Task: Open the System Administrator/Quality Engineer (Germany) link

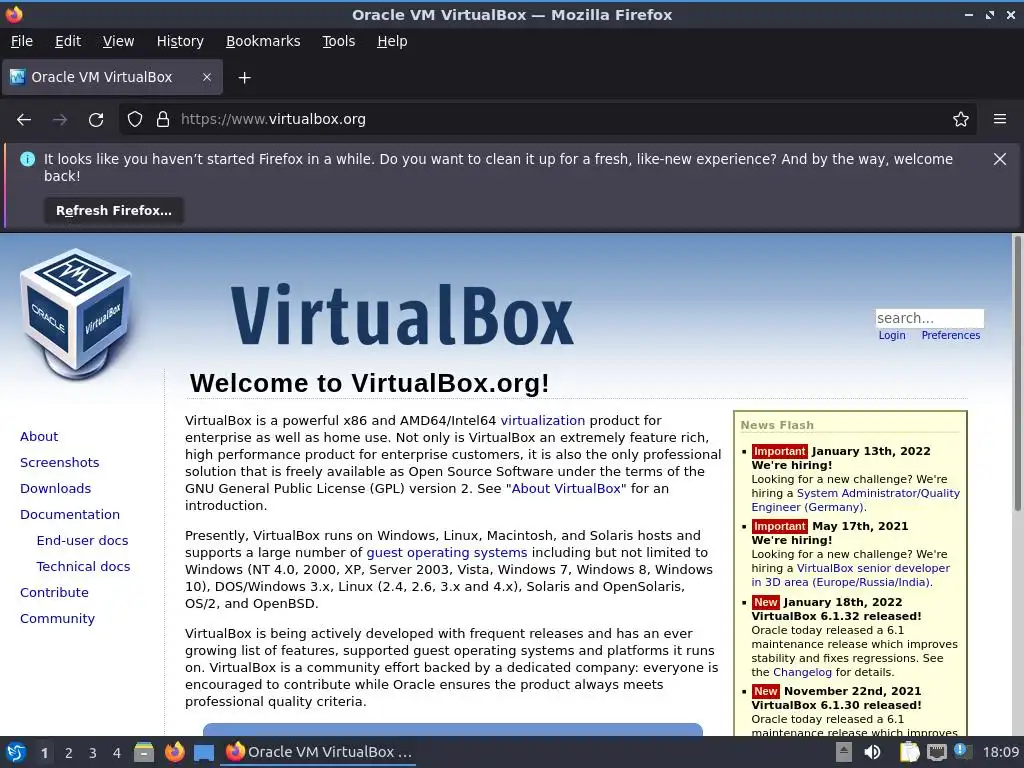Action: point(856,500)
